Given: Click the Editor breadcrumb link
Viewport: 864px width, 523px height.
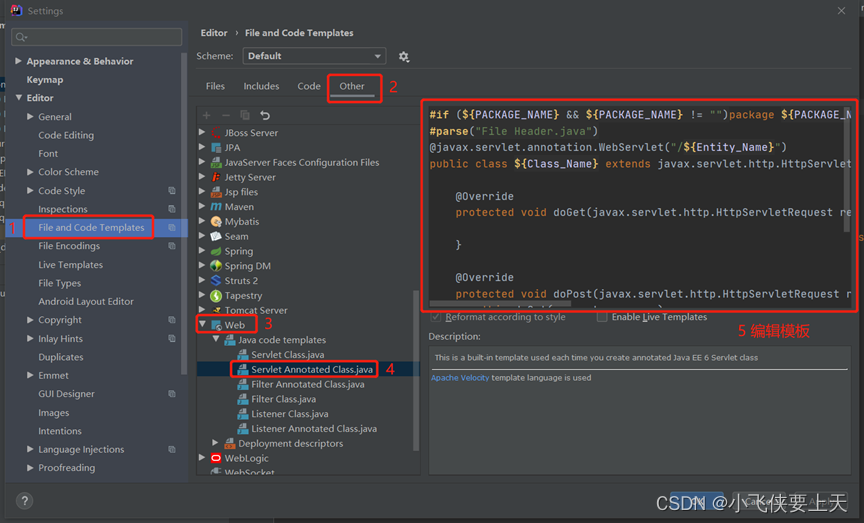Looking at the screenshot, I should click(214, 33).
